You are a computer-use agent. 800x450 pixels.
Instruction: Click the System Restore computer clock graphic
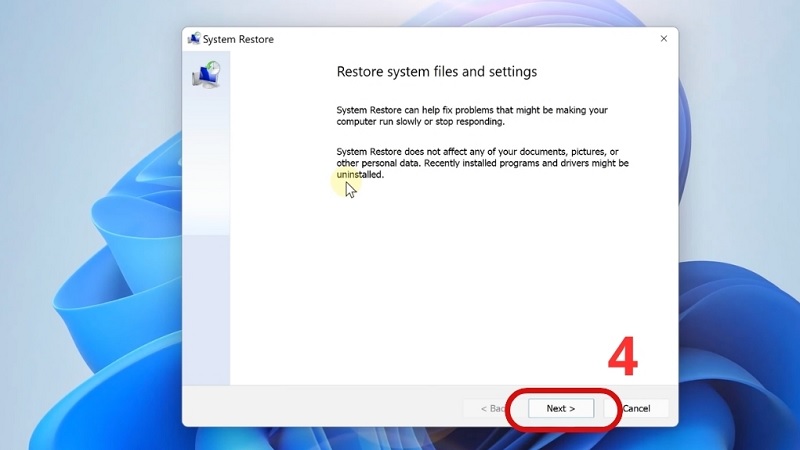[x=206, y=74]
